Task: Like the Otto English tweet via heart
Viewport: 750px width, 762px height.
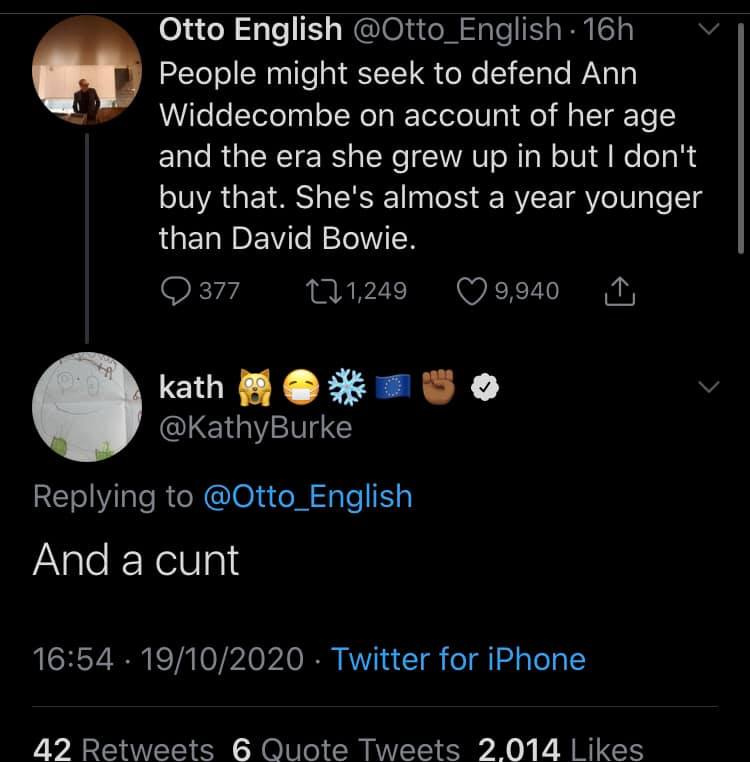Action: coord(470,291)
